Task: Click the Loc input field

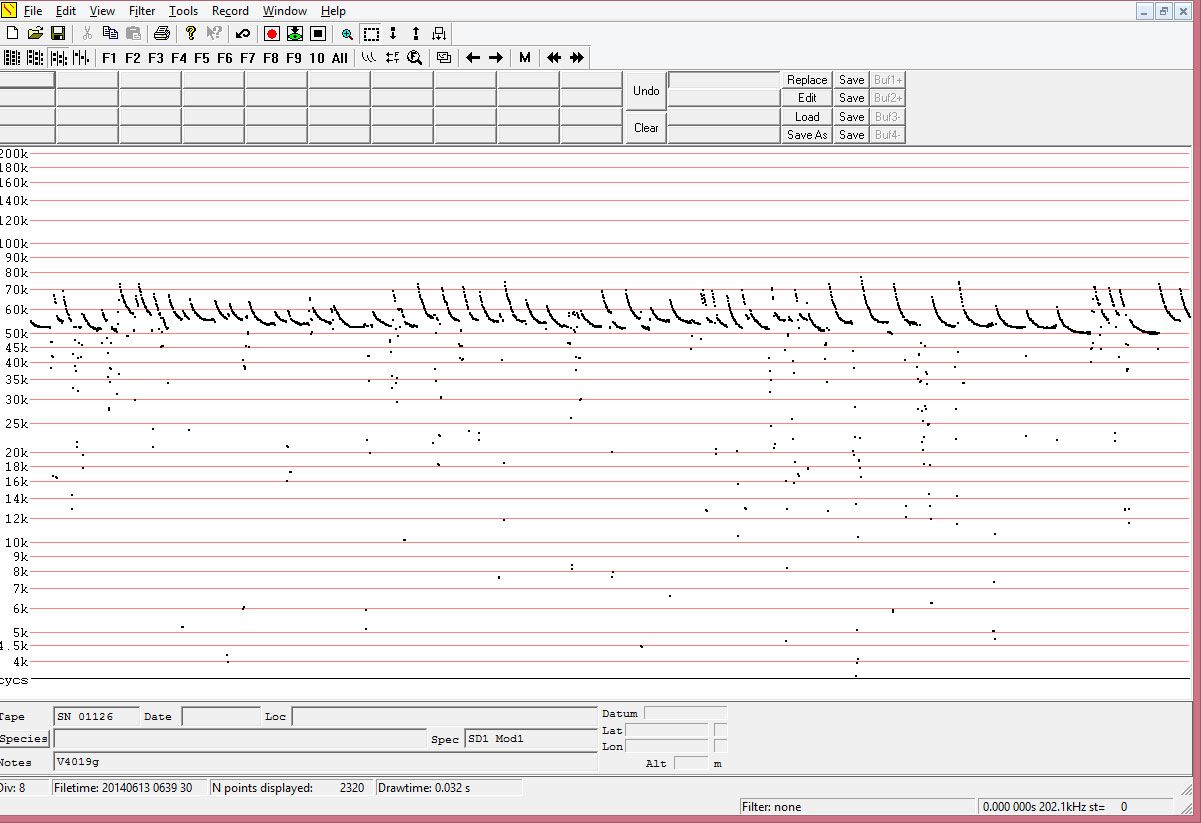Action: click(x=444, y=717)
